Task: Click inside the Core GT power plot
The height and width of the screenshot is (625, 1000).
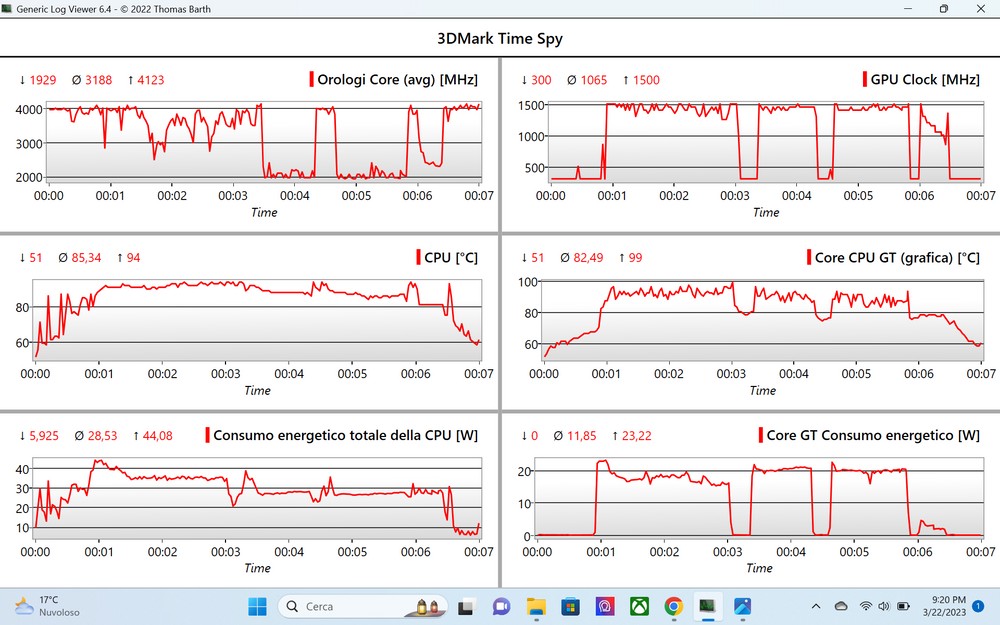Action: click(x=759, y=498)
